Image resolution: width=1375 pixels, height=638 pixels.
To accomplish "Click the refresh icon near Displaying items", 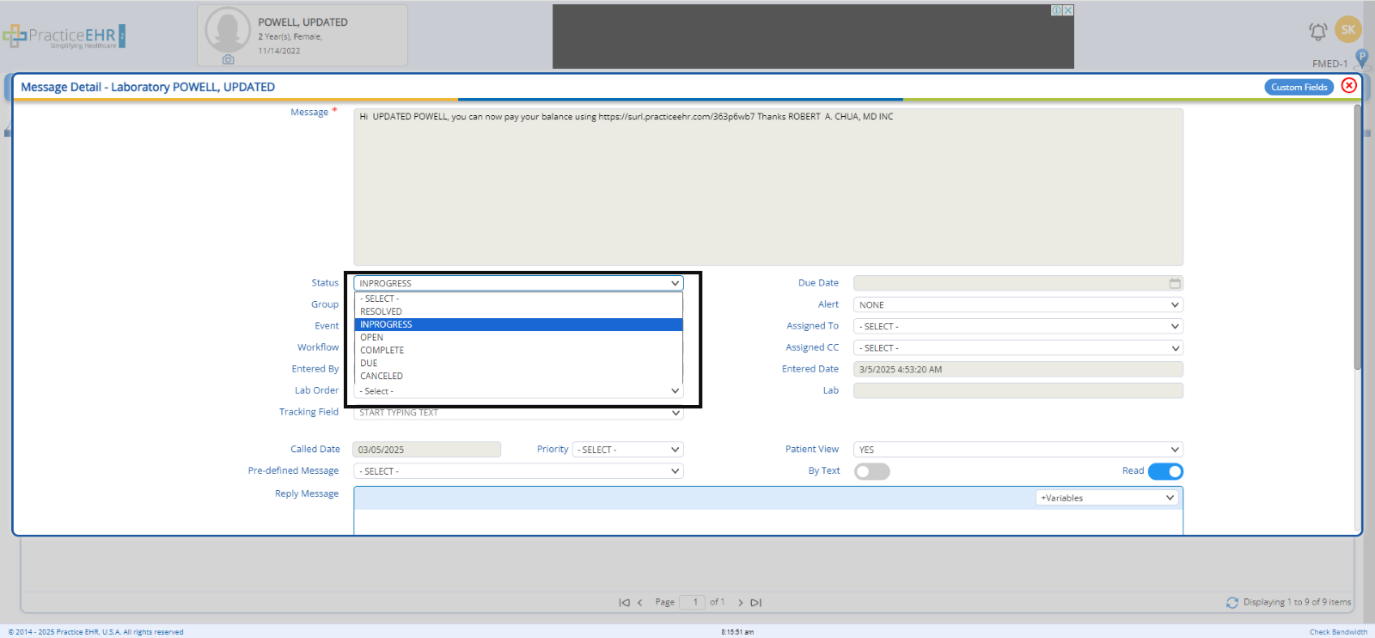I will [x=1232, y=602].
